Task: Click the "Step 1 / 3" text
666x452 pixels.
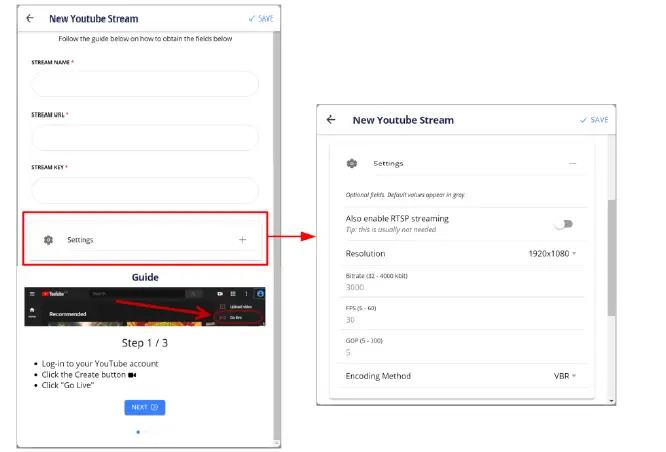Action: pyautogui.click(x=145, y=343)
